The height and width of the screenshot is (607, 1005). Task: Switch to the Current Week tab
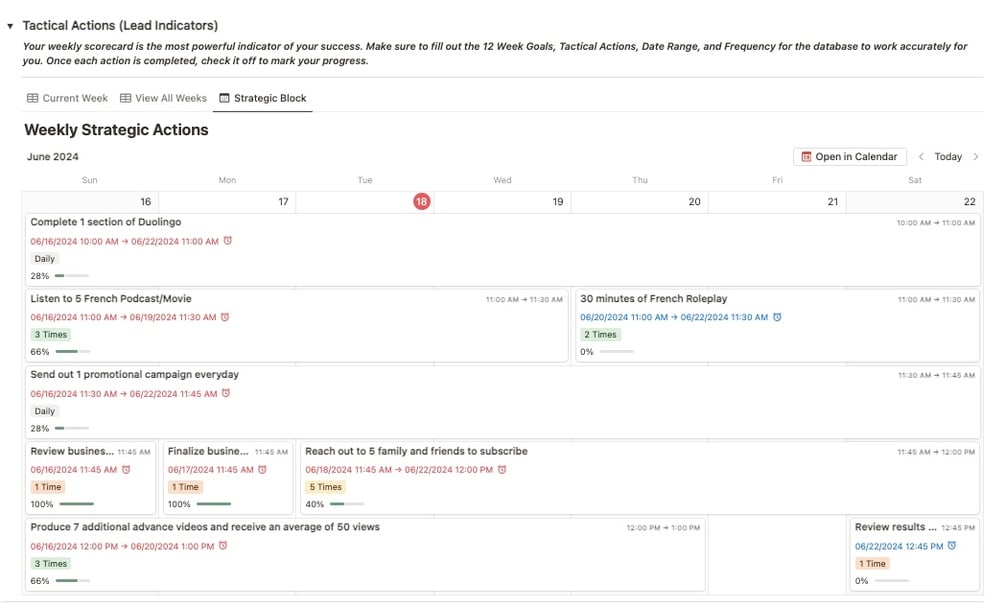(x=67, y=98)
